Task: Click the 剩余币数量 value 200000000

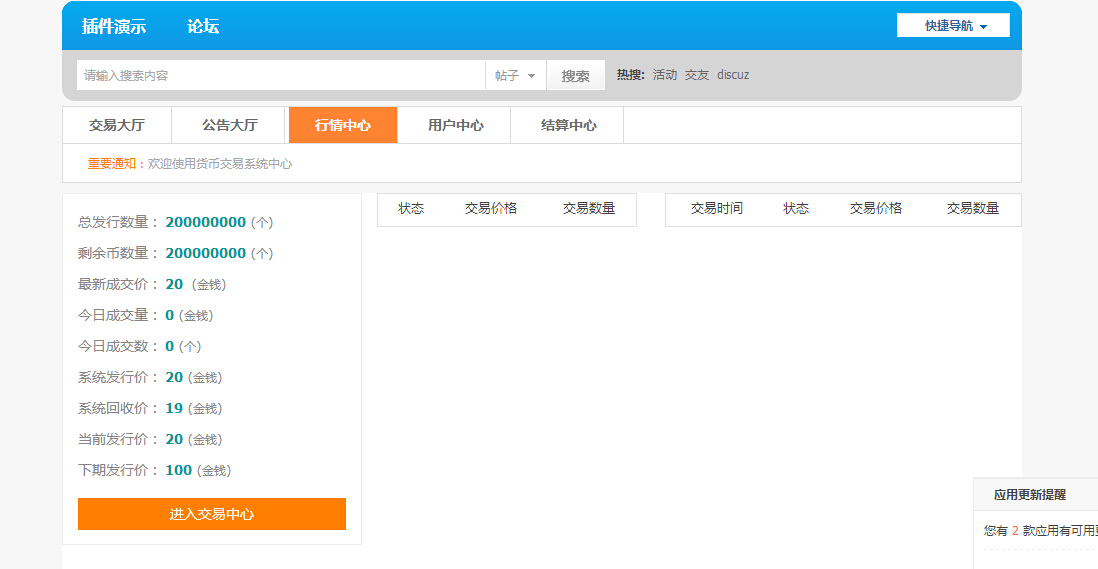Action: 205,253
